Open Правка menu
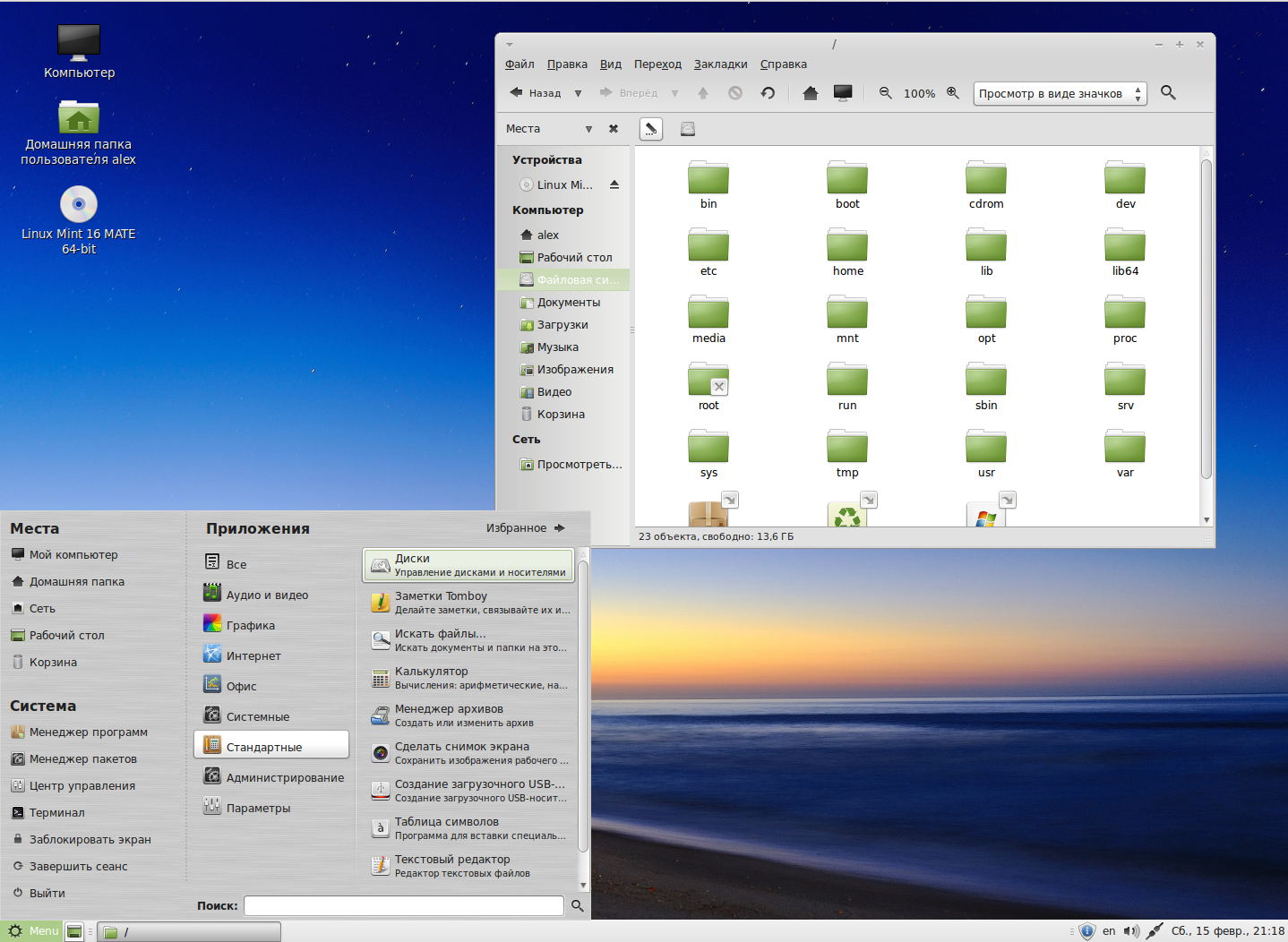The height and width of the screenshot is (942, 1288). (x=567, y=64)
